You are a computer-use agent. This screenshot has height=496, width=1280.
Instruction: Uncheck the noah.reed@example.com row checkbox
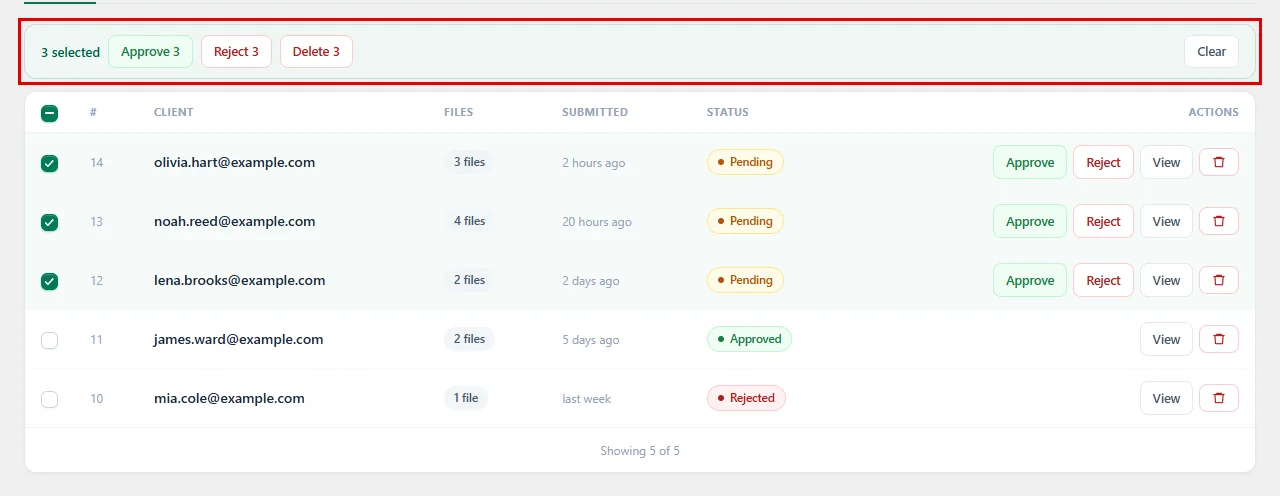(x=49, y=222)
